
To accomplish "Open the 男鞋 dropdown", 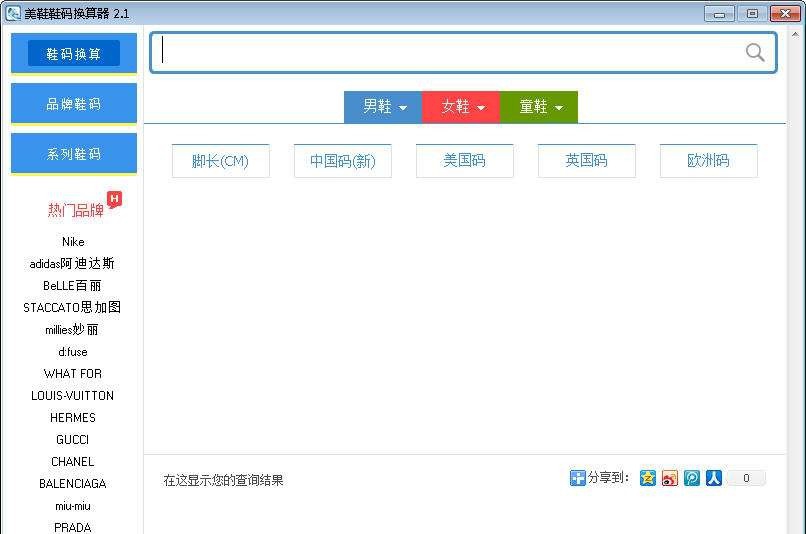I will point(383,107).
